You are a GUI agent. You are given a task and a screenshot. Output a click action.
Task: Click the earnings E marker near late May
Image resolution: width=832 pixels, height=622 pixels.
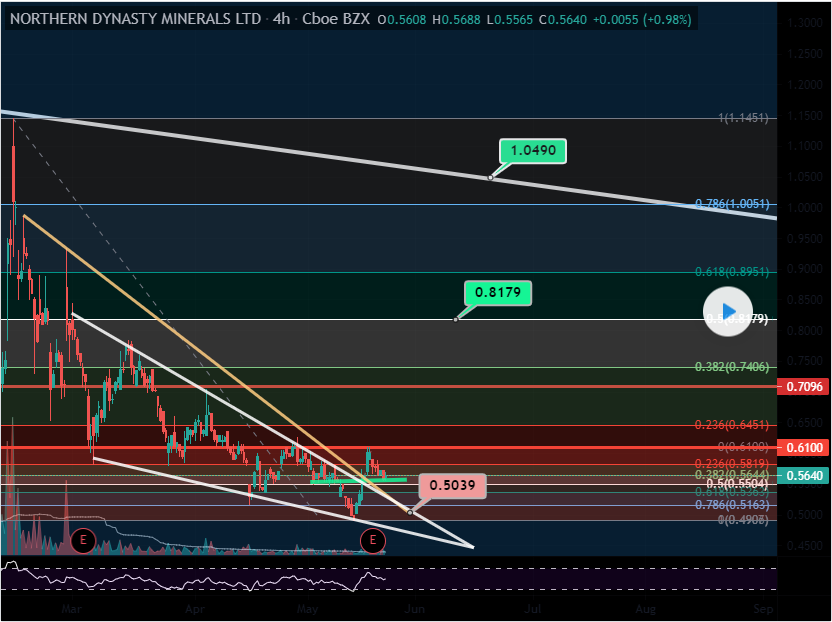pos(372,541)
